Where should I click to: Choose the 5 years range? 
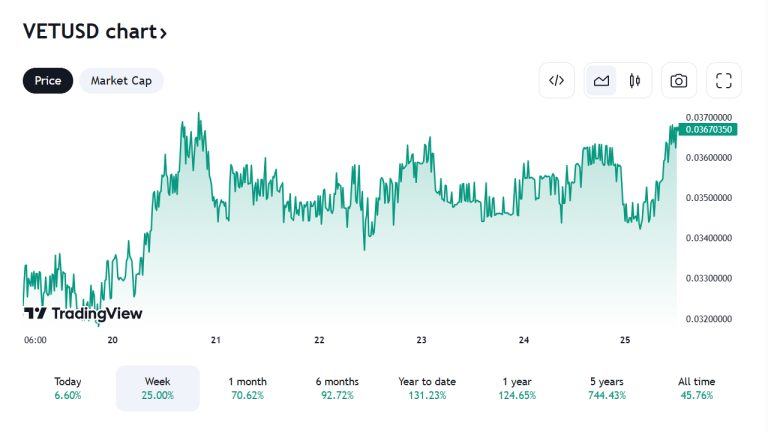[x=607, y=388]
